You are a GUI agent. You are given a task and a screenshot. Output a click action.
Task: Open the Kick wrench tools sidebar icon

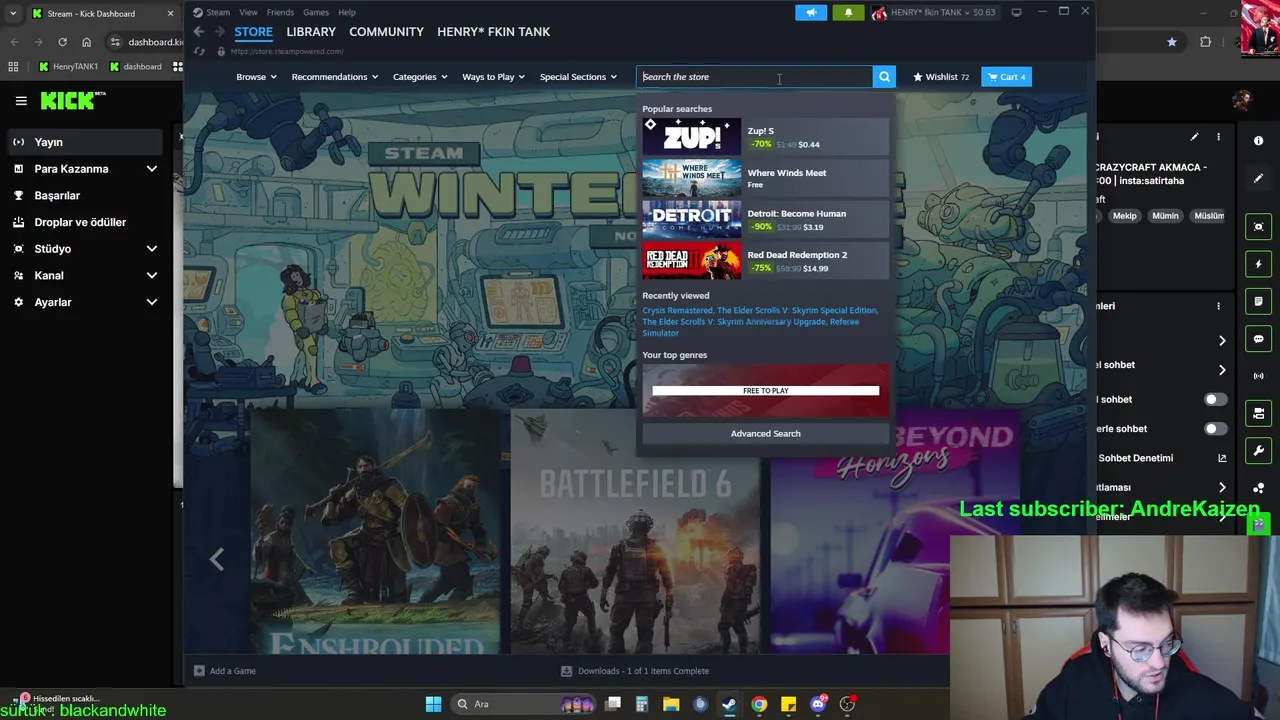coord(1259,450)
